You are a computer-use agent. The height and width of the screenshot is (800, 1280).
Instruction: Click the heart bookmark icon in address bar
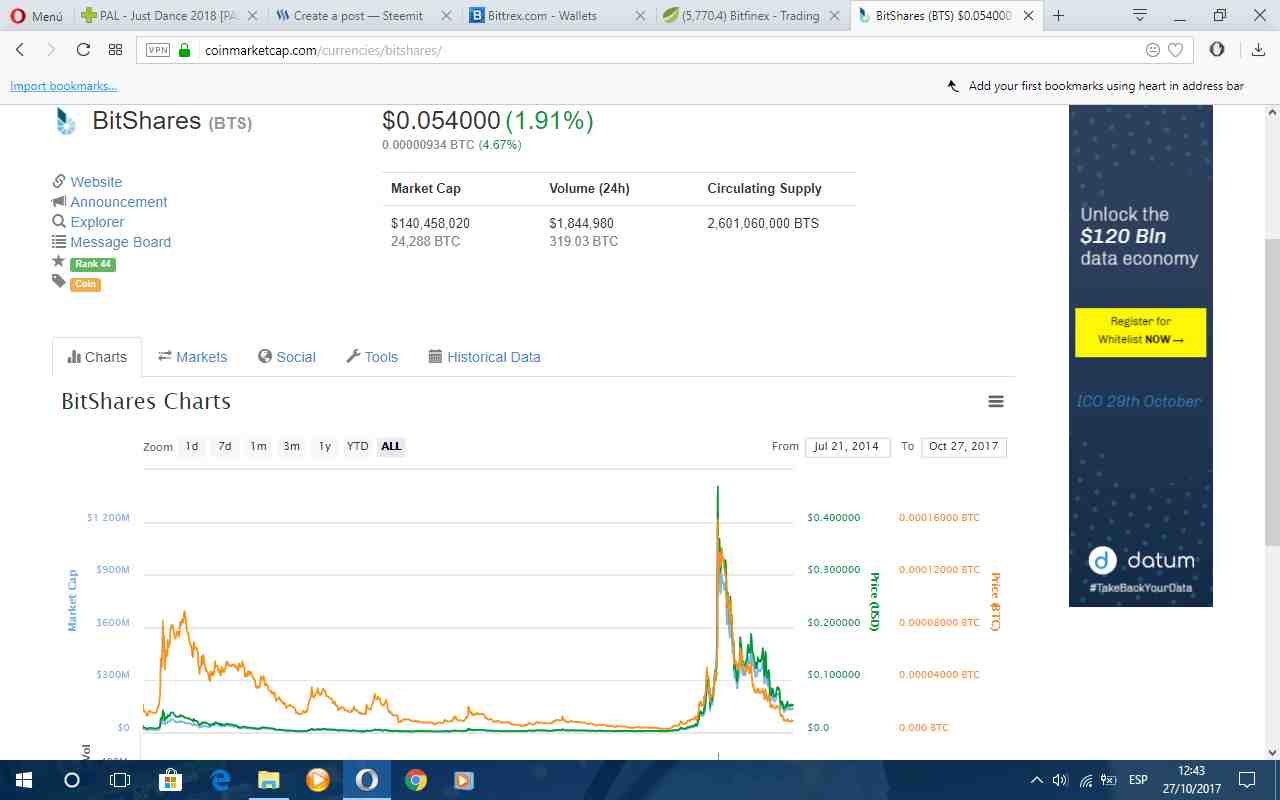pyautogui.click(x=1176, y=50)
